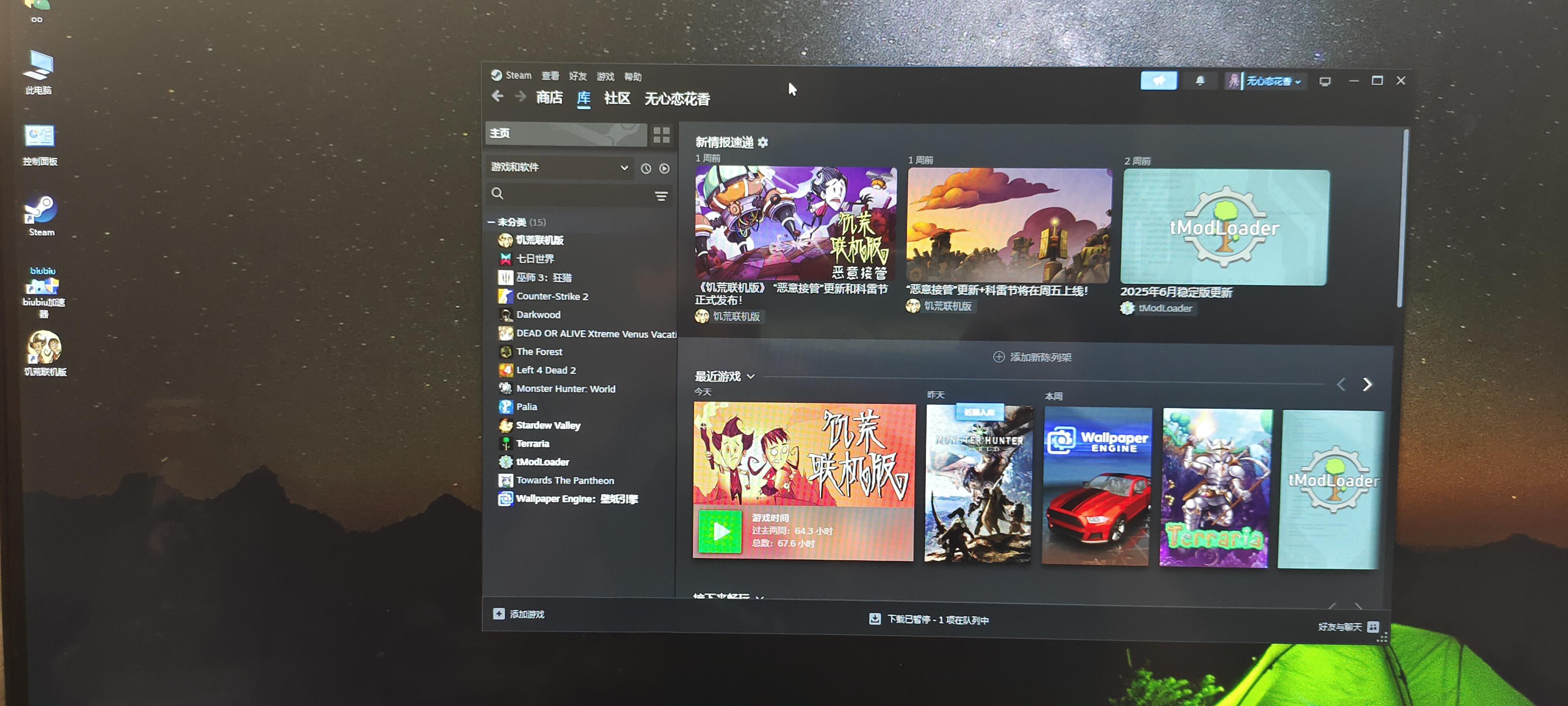This screenshot has width=1568, height=706.
Task: Click the Big Picture mode monitor icon
Action: [1325, 82]
